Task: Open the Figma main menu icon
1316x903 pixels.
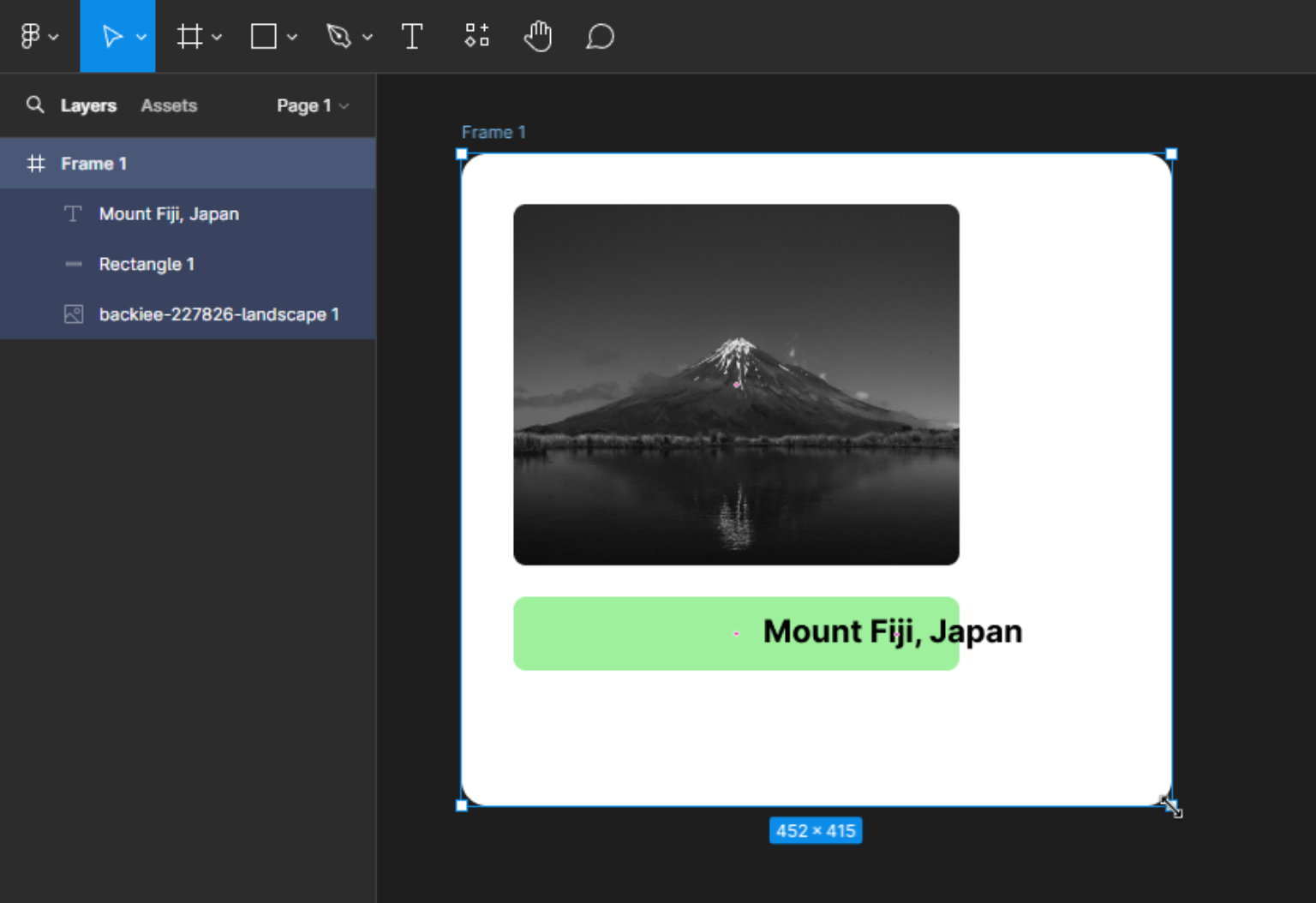Action: click(x=30, y=36)
